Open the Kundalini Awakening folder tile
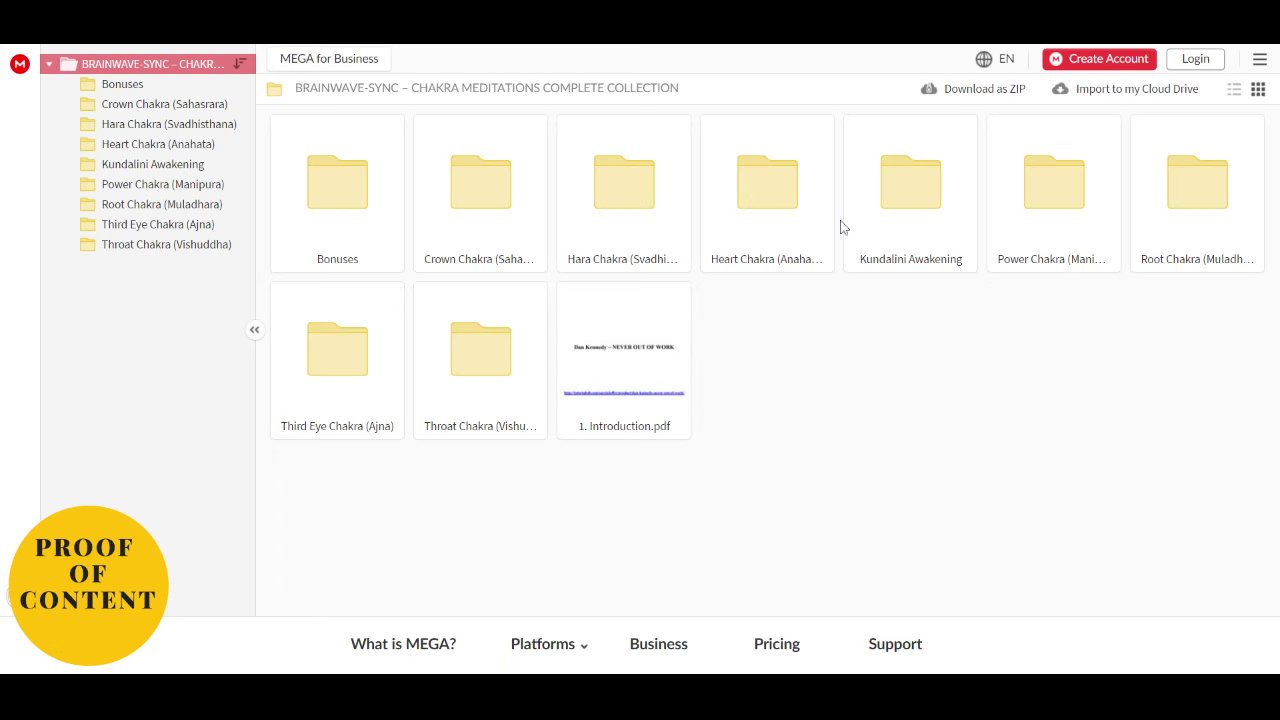Viewport: 1280px width, 720px height. point(910,193)
